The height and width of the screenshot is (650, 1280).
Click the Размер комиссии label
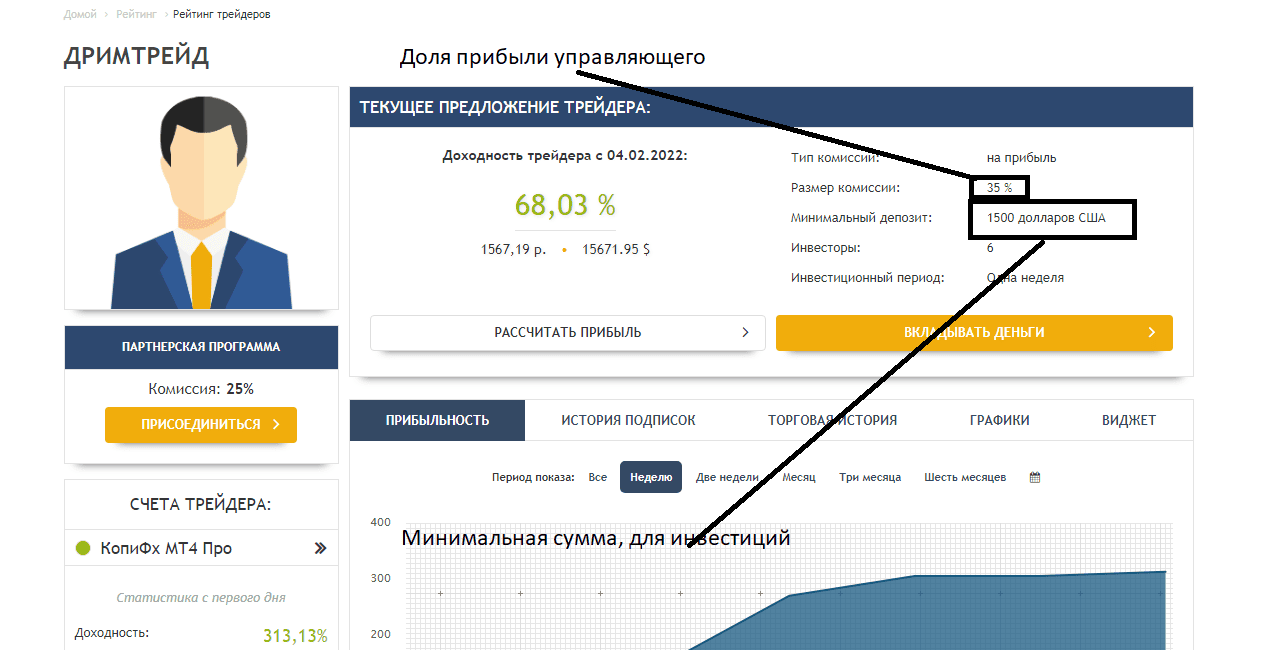pyautogui.click(x=845, y=188)
